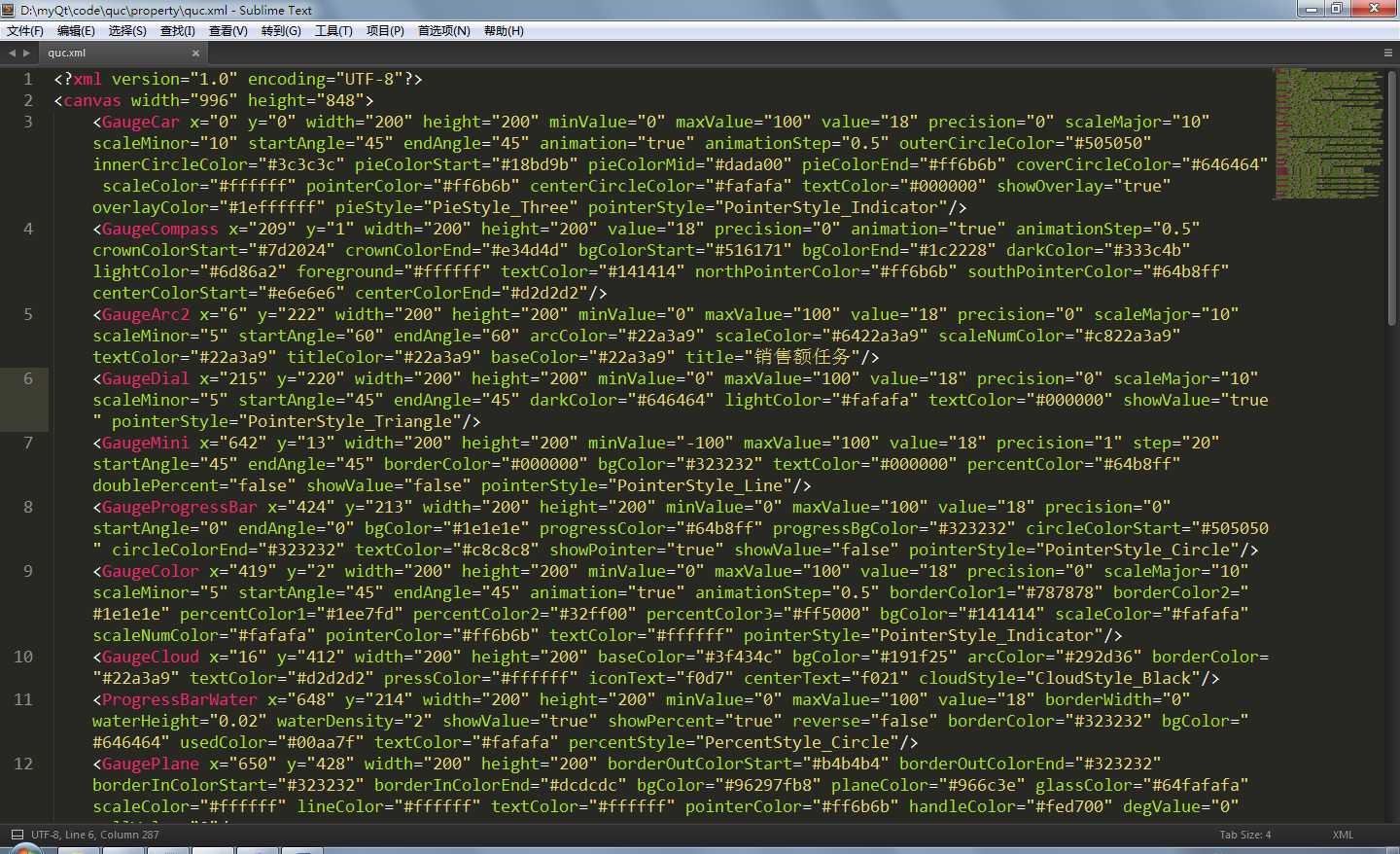Open the 首选项(N) menu
The width and height of the screenshot is (1400, 854).
443,31
